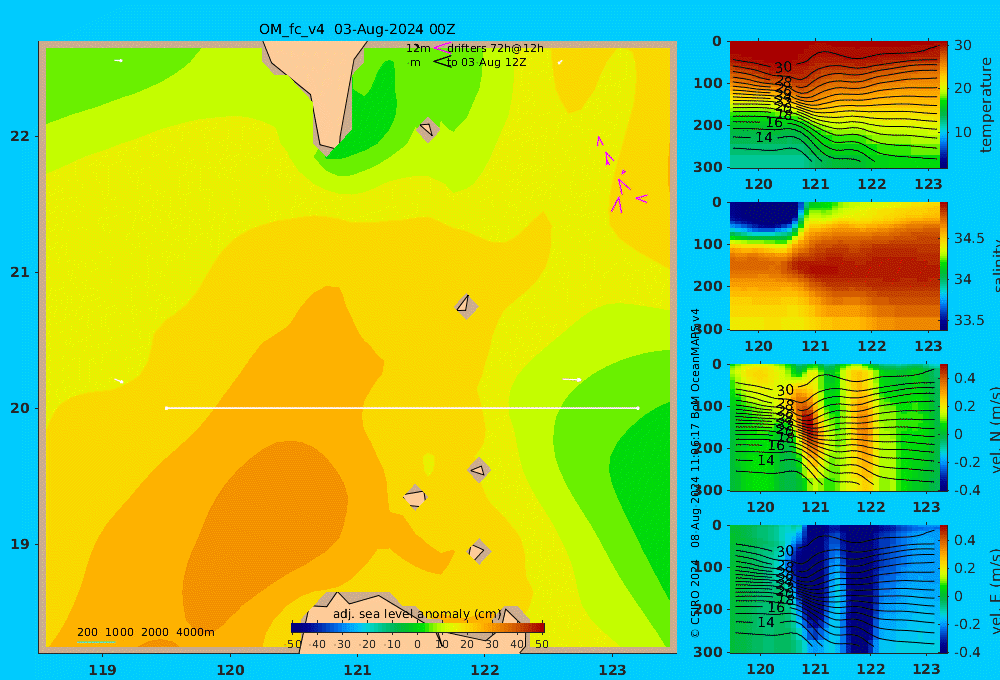Click the black arrow symbol in the legend
Image resolution: width=1000 pixels, height=680 pixels.
click(x=442, y=62)
